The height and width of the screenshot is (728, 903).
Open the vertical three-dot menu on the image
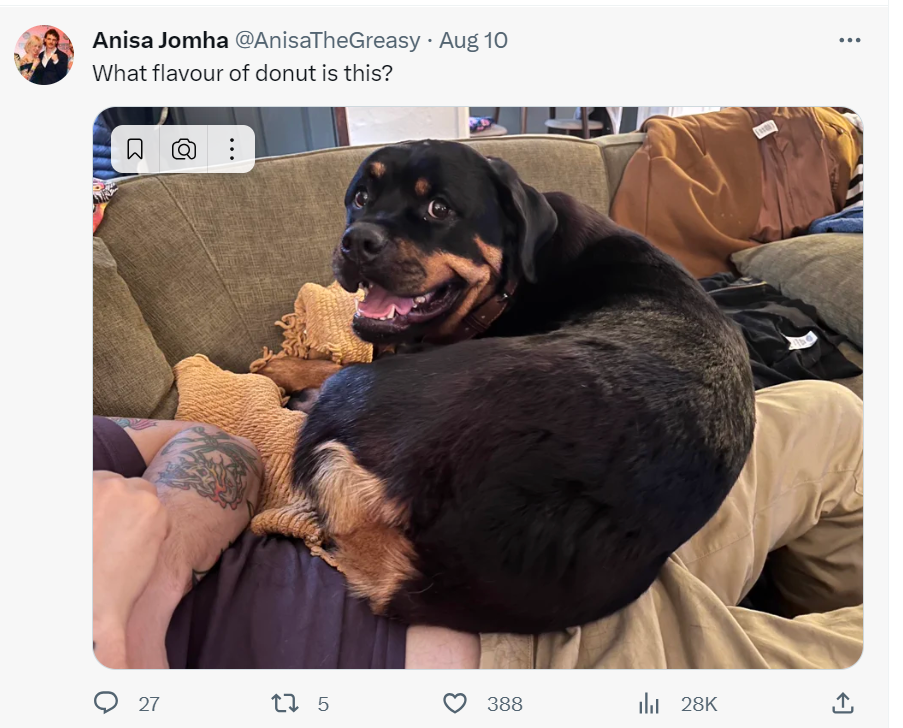click(x=232, y=149)
